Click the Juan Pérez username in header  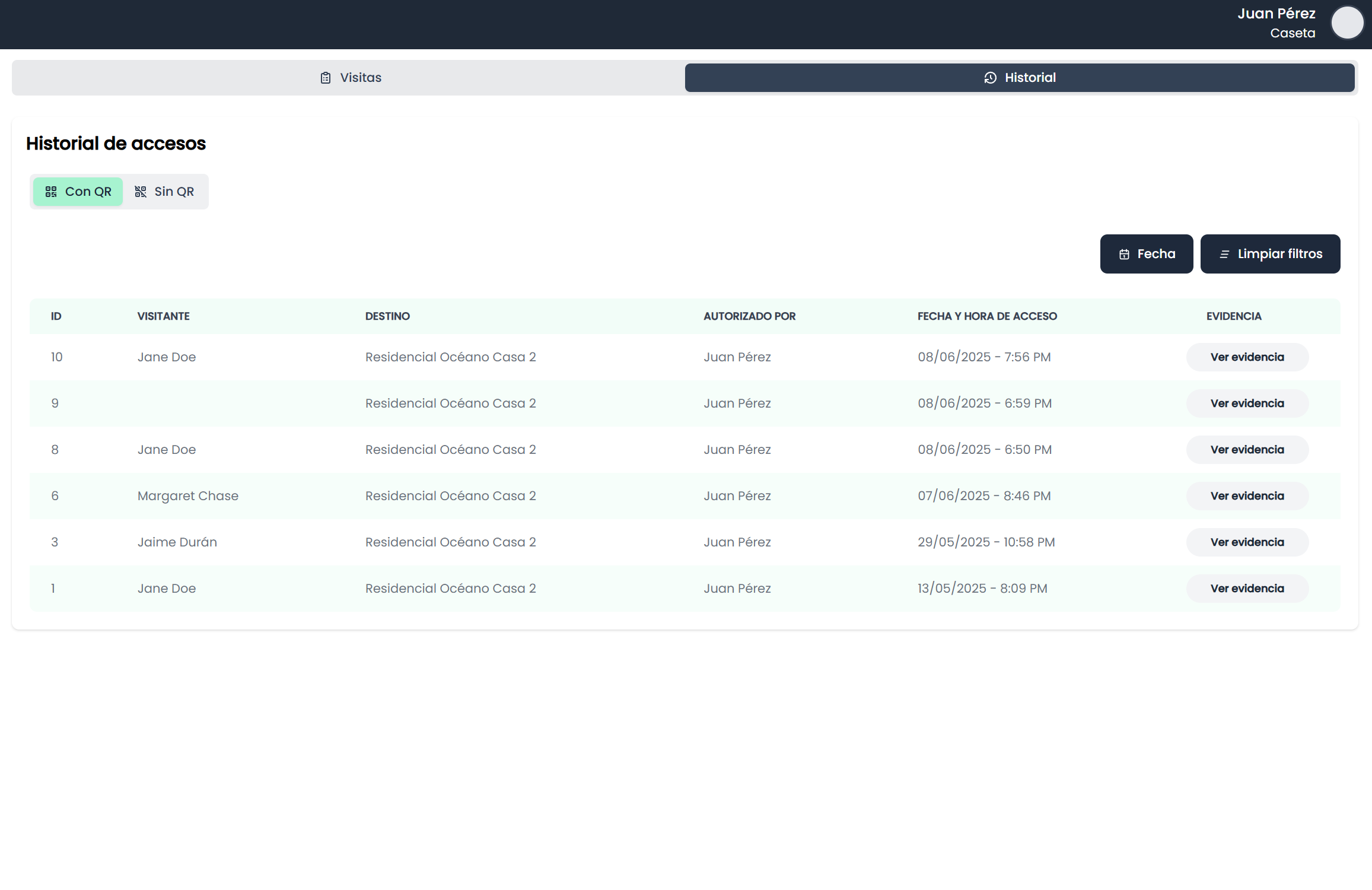coord(1276,14)
